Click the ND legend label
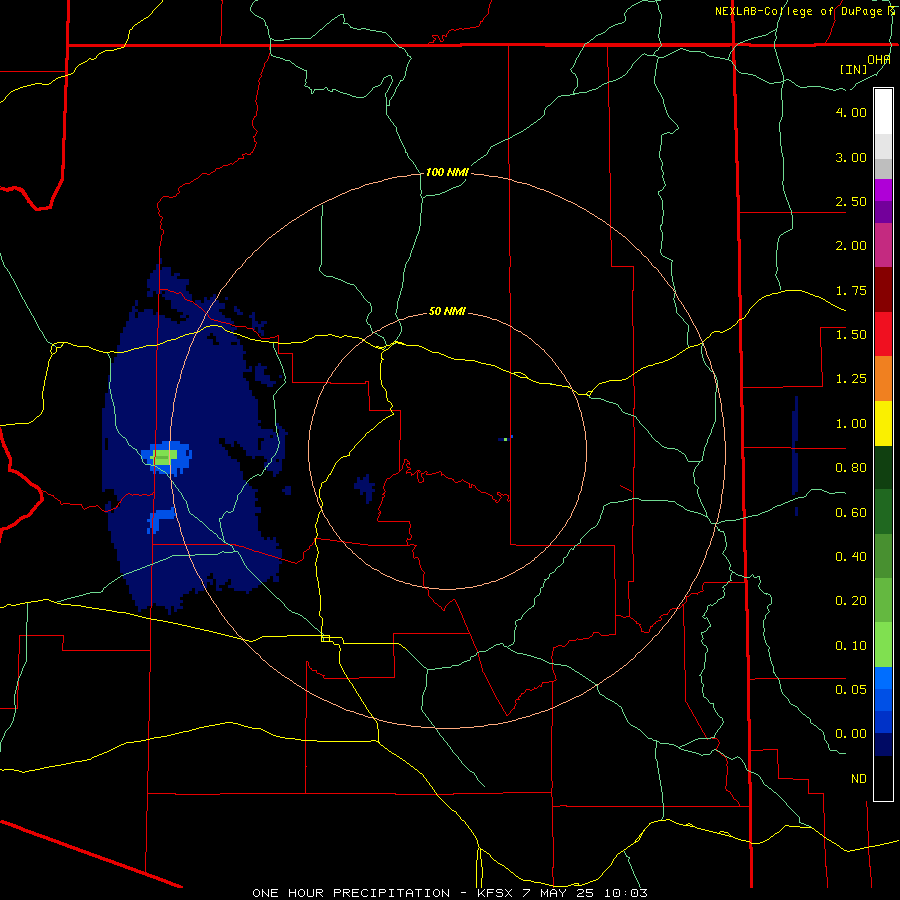The height and width of the screenshot is (900, 900). coord(859,779)
